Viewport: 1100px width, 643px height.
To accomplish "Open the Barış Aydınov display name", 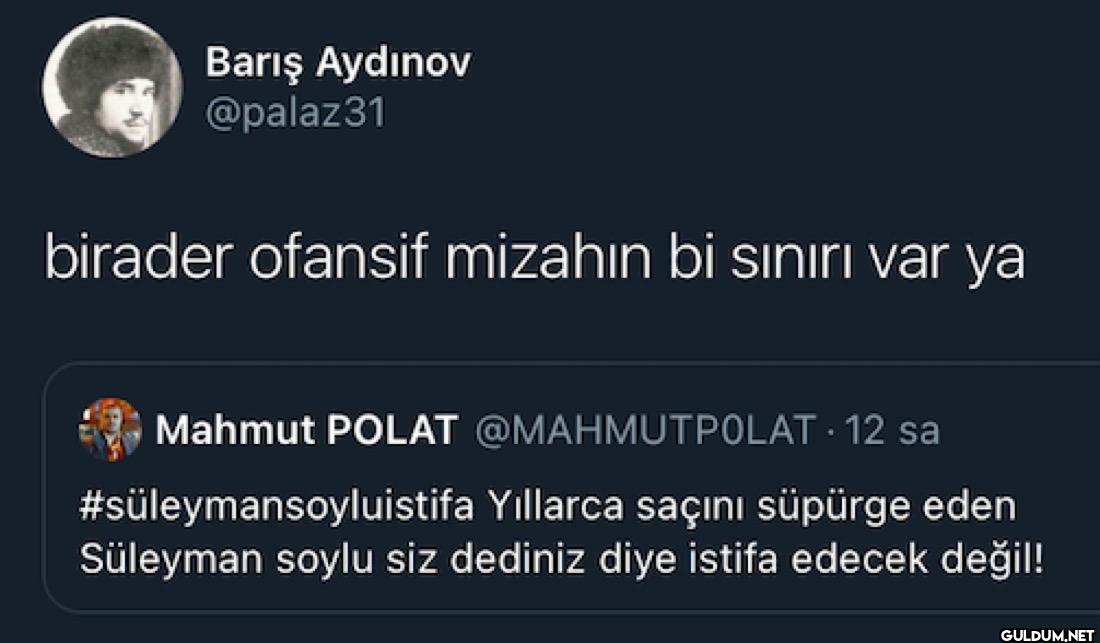I will [337, 63].
